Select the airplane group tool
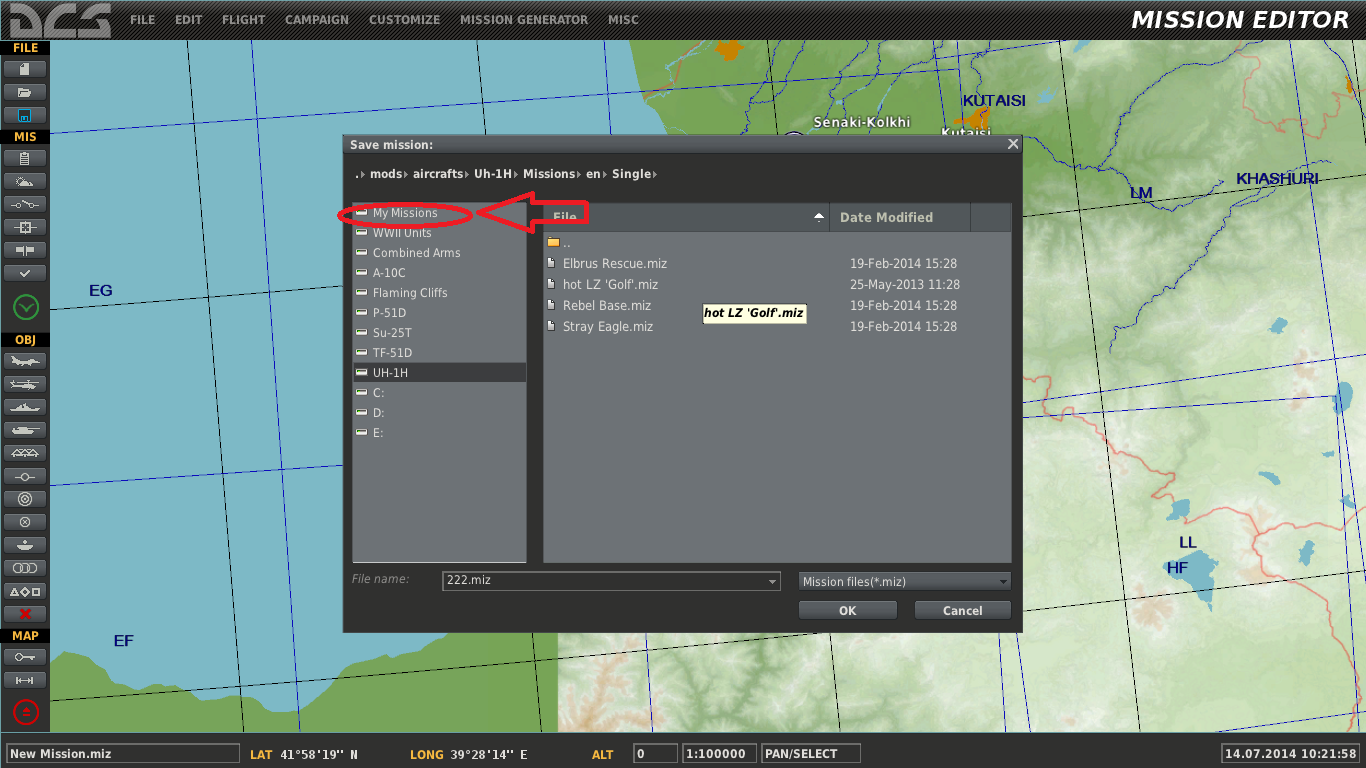This screenshot has width=1366, height=768. (25, 361)
